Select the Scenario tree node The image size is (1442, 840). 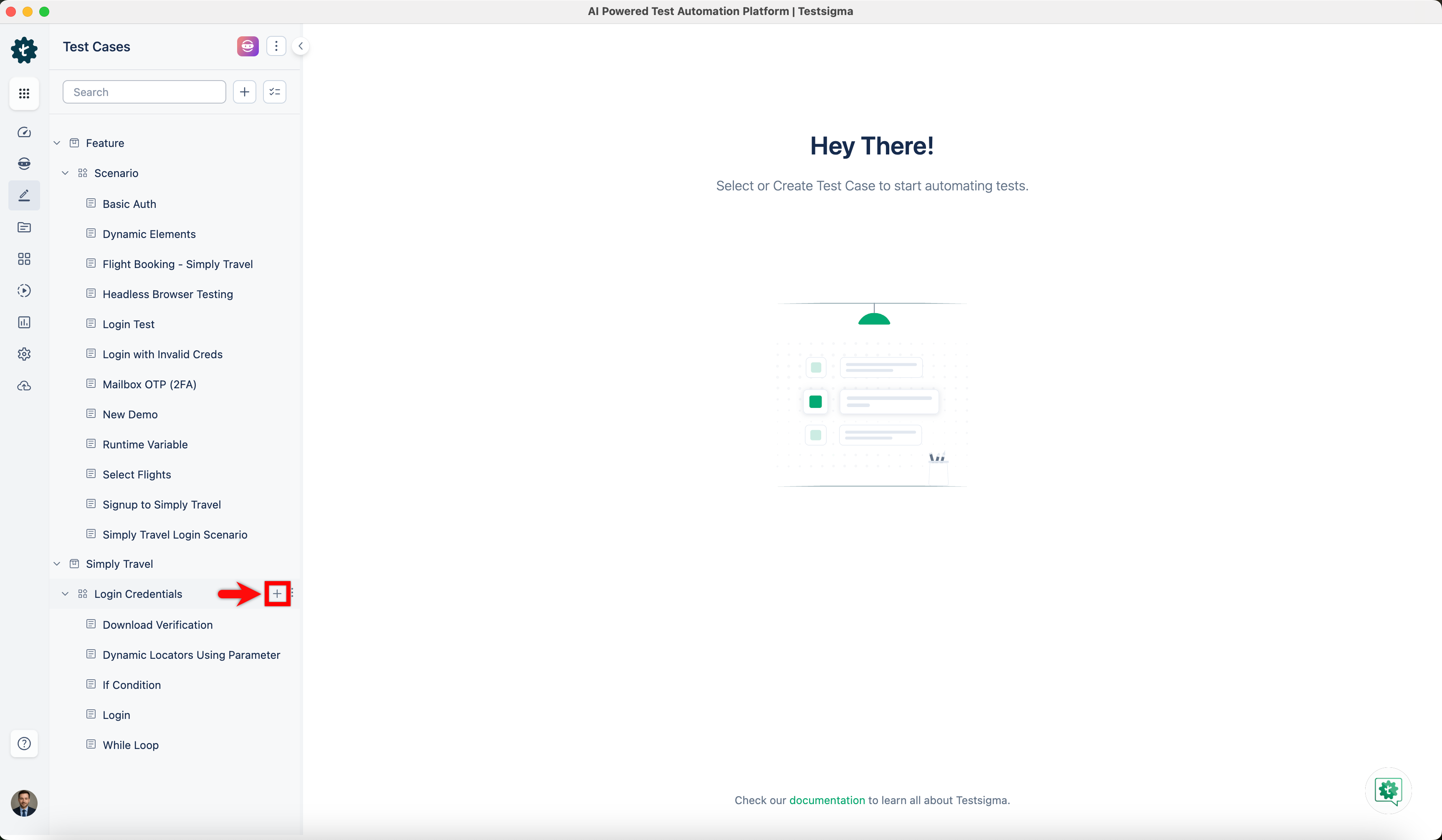(116, 173)
